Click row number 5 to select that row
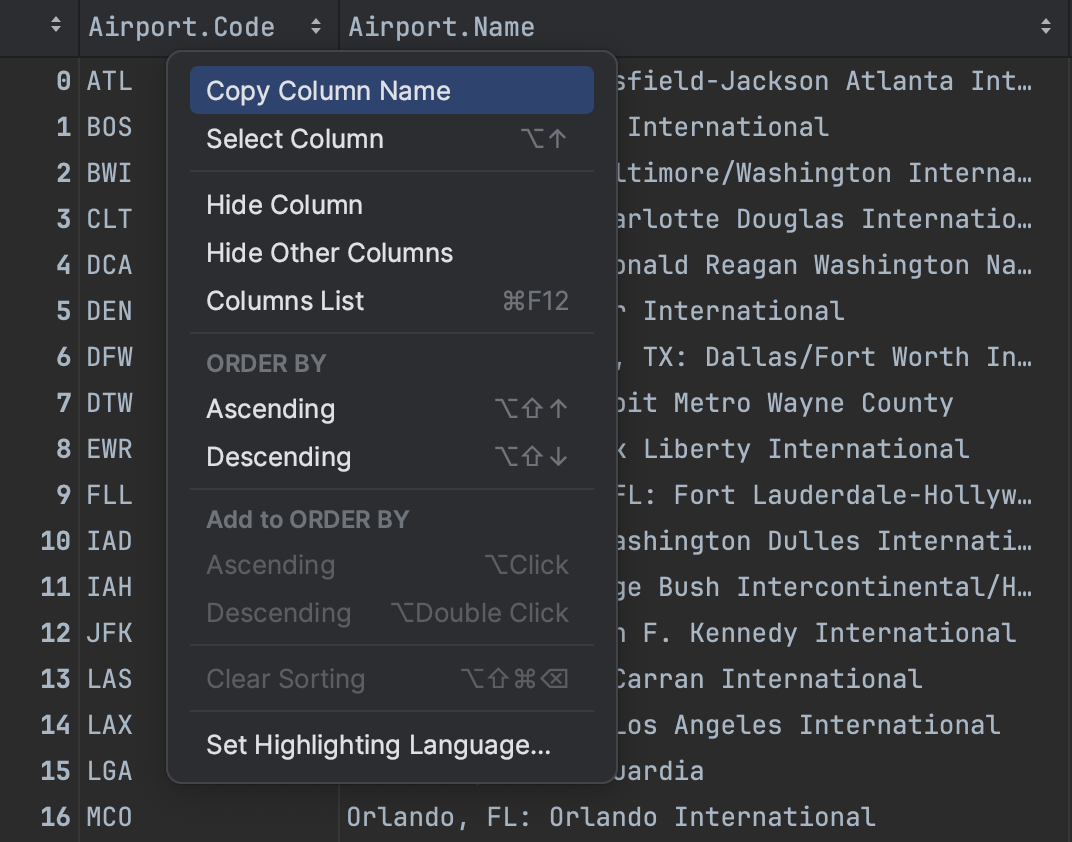The width and height of the screenshot is (1072, 842). click(62, 311)
